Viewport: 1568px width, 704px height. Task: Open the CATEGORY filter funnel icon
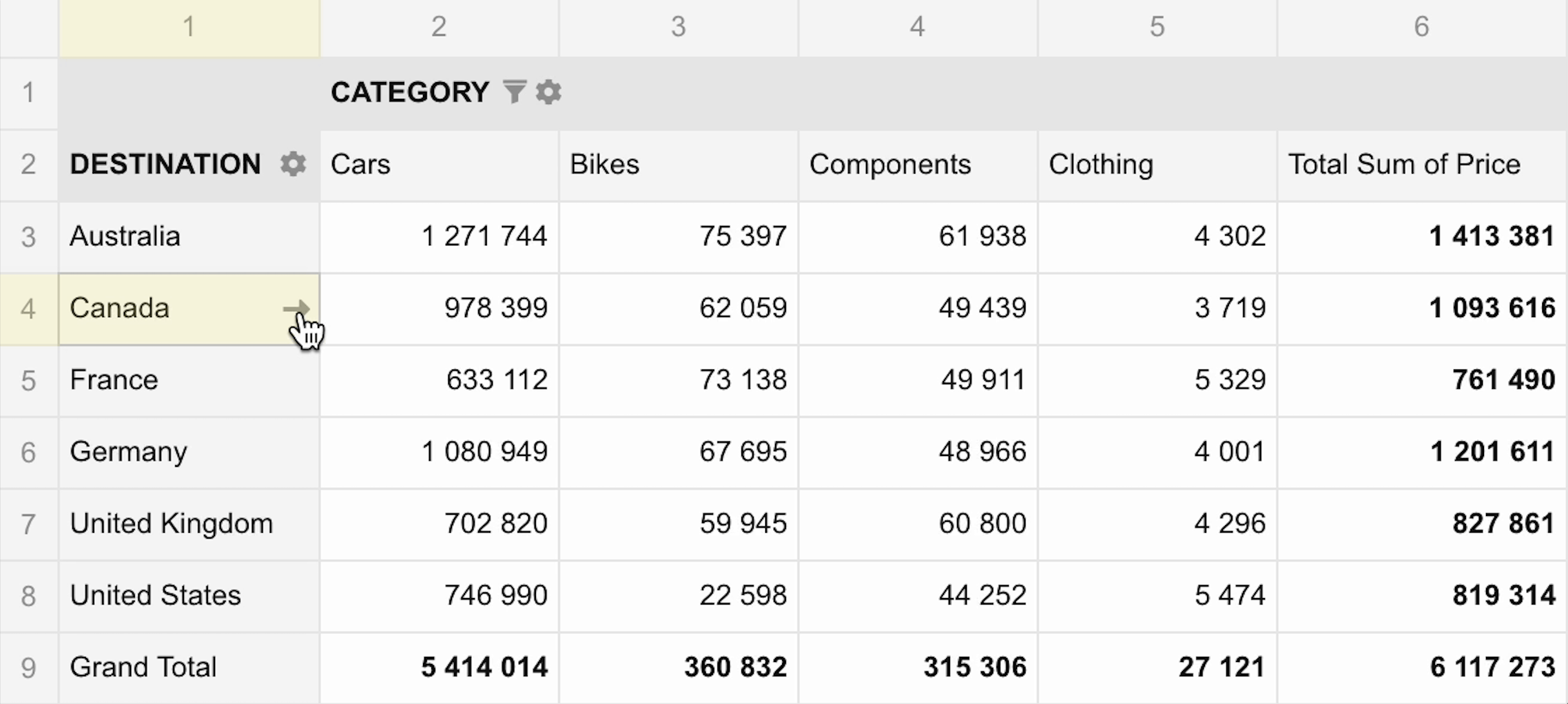(x=514, y=92)
